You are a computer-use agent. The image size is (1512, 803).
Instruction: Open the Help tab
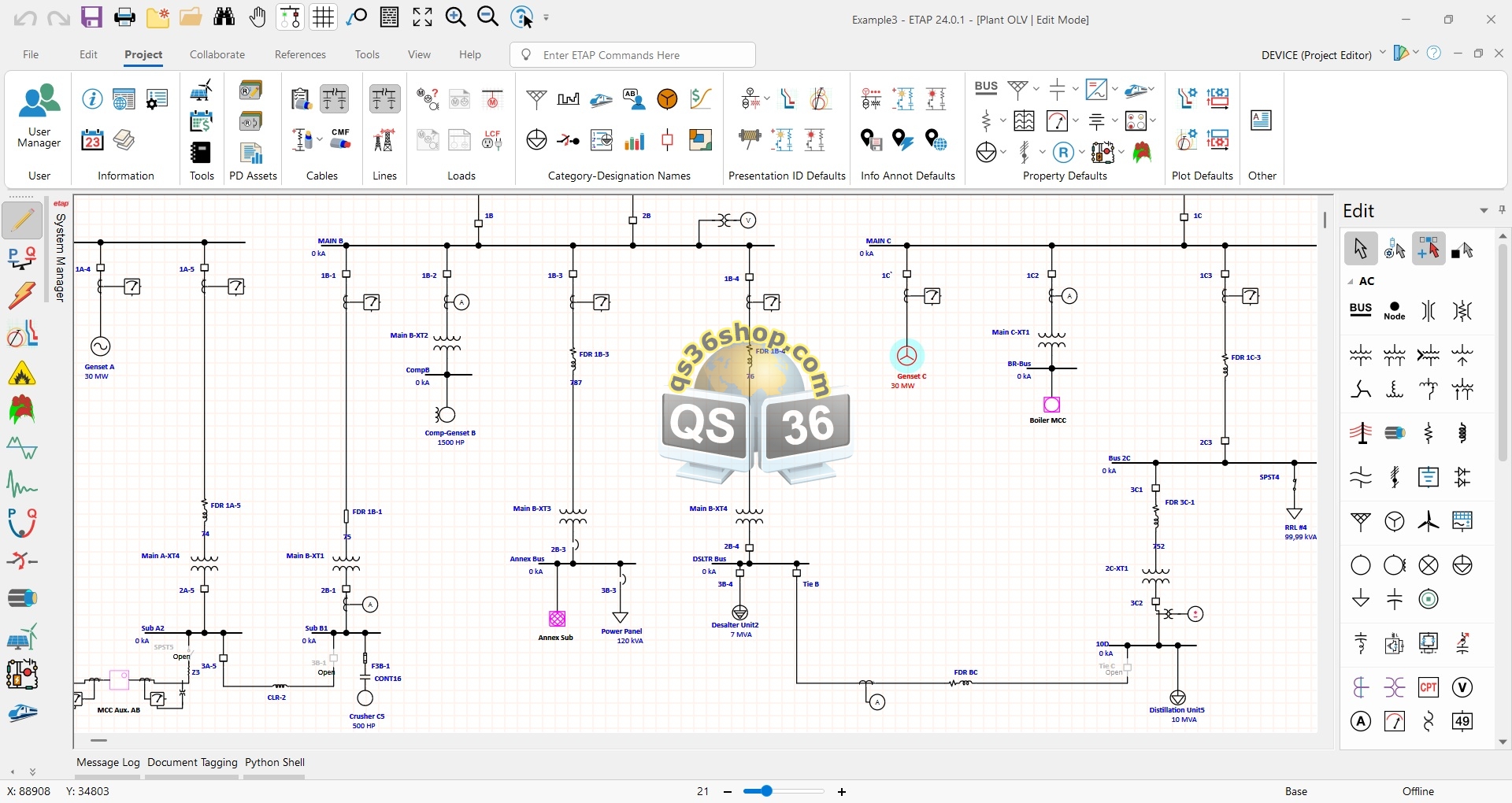[x=470, y=54]
